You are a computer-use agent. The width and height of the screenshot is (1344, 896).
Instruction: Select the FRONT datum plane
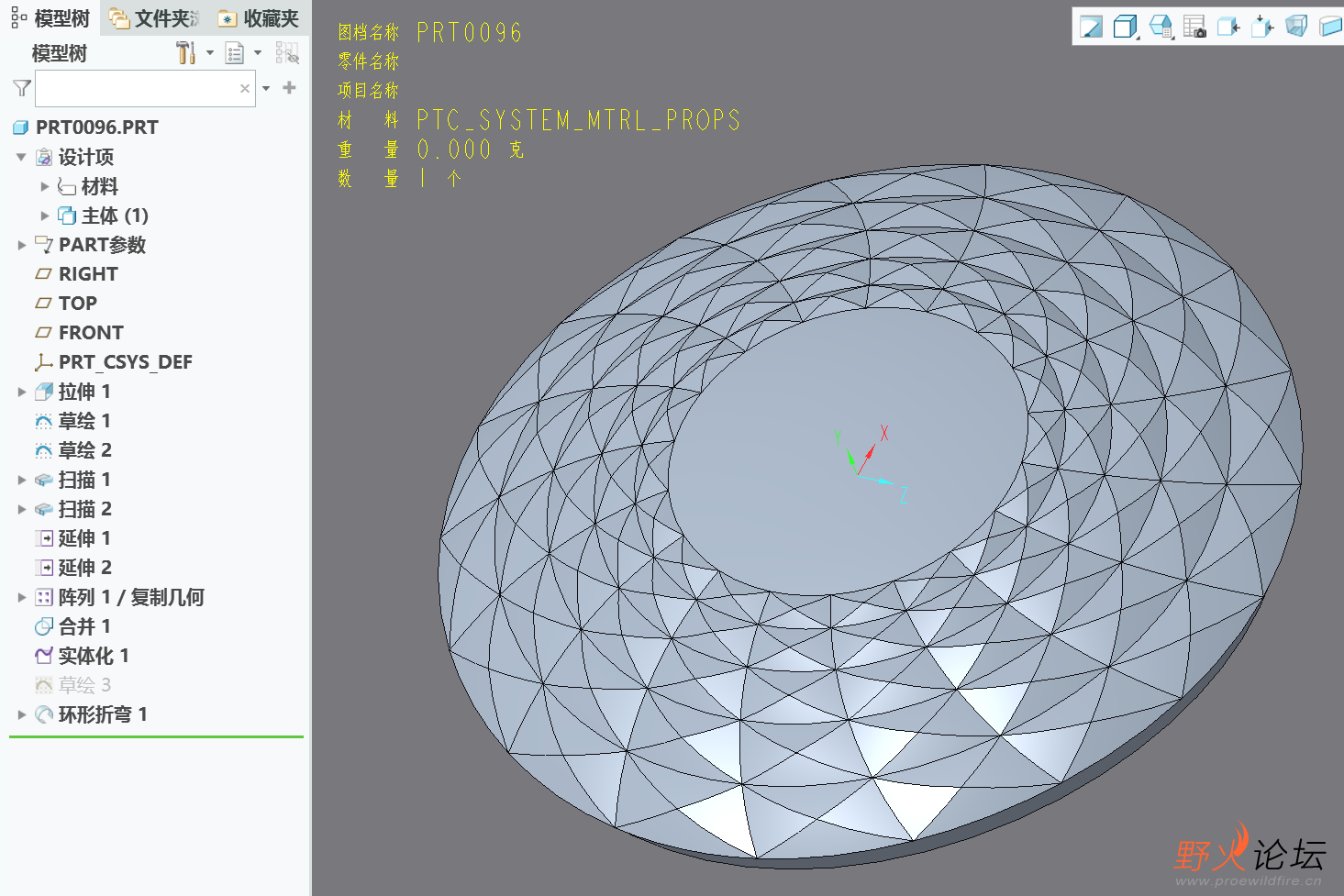tap(91, 333)
